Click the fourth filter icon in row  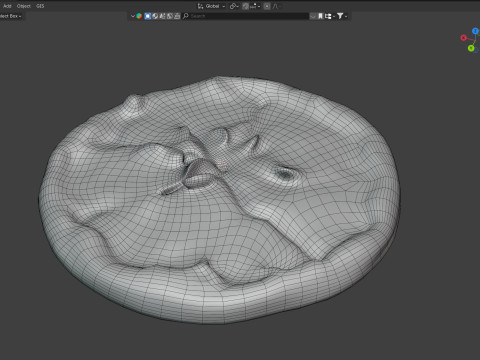click(162, 16)
